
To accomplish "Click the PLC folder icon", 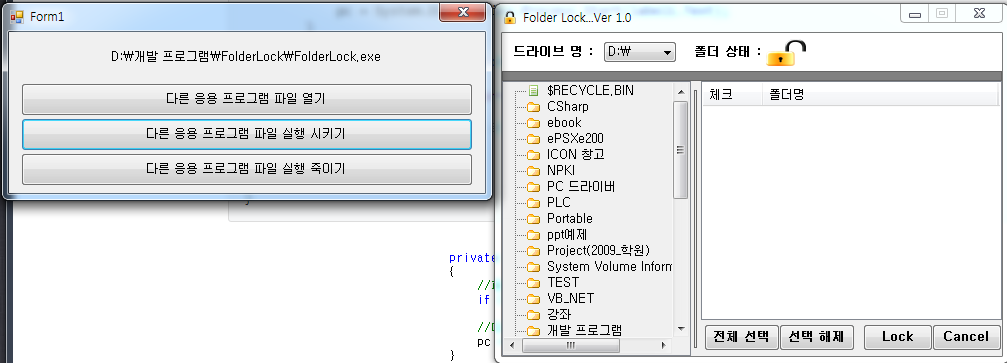I will pyautogui.click(x=533, y=203).
